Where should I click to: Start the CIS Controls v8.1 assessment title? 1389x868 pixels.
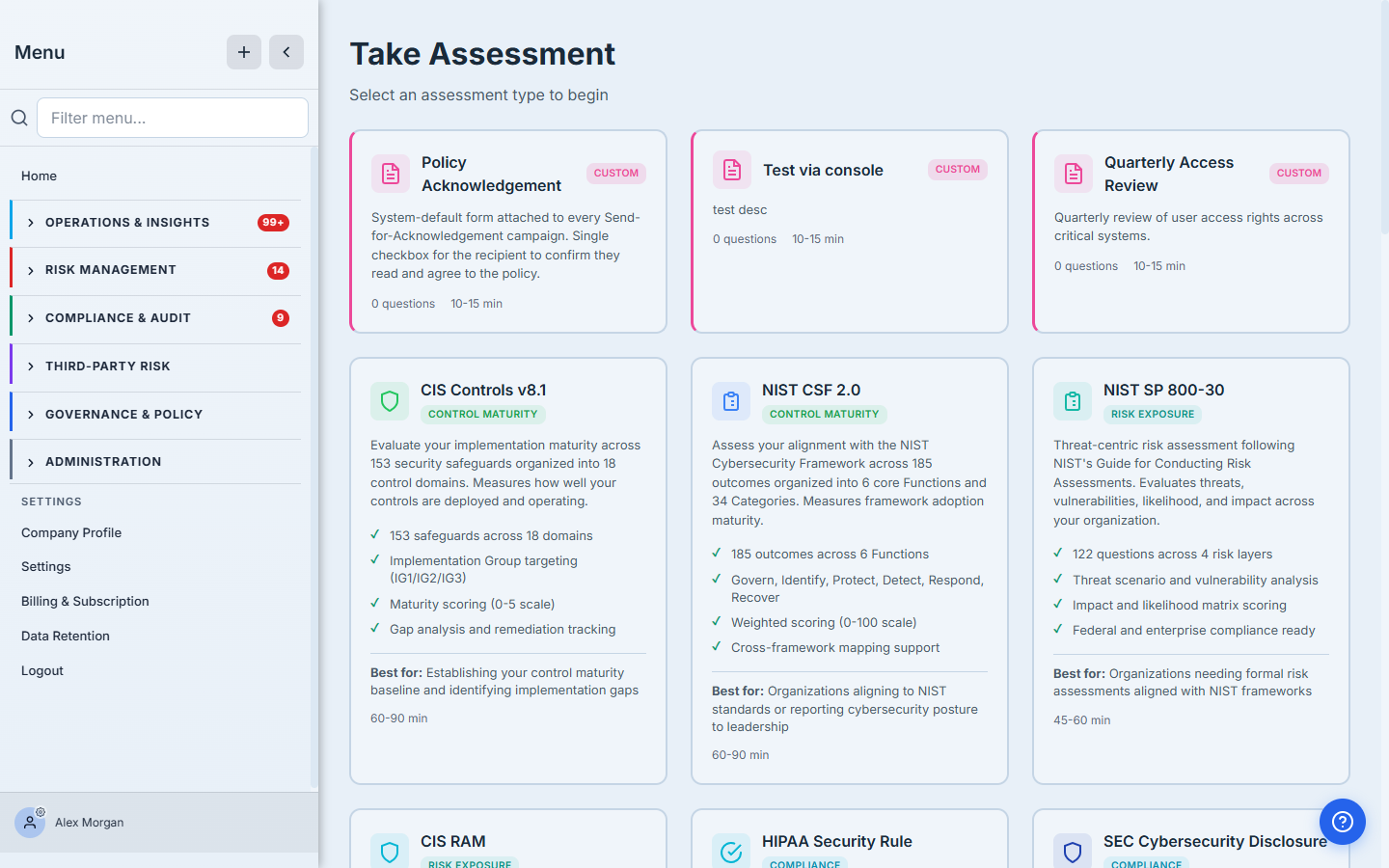pyautogui.click(x=483, y=390)
